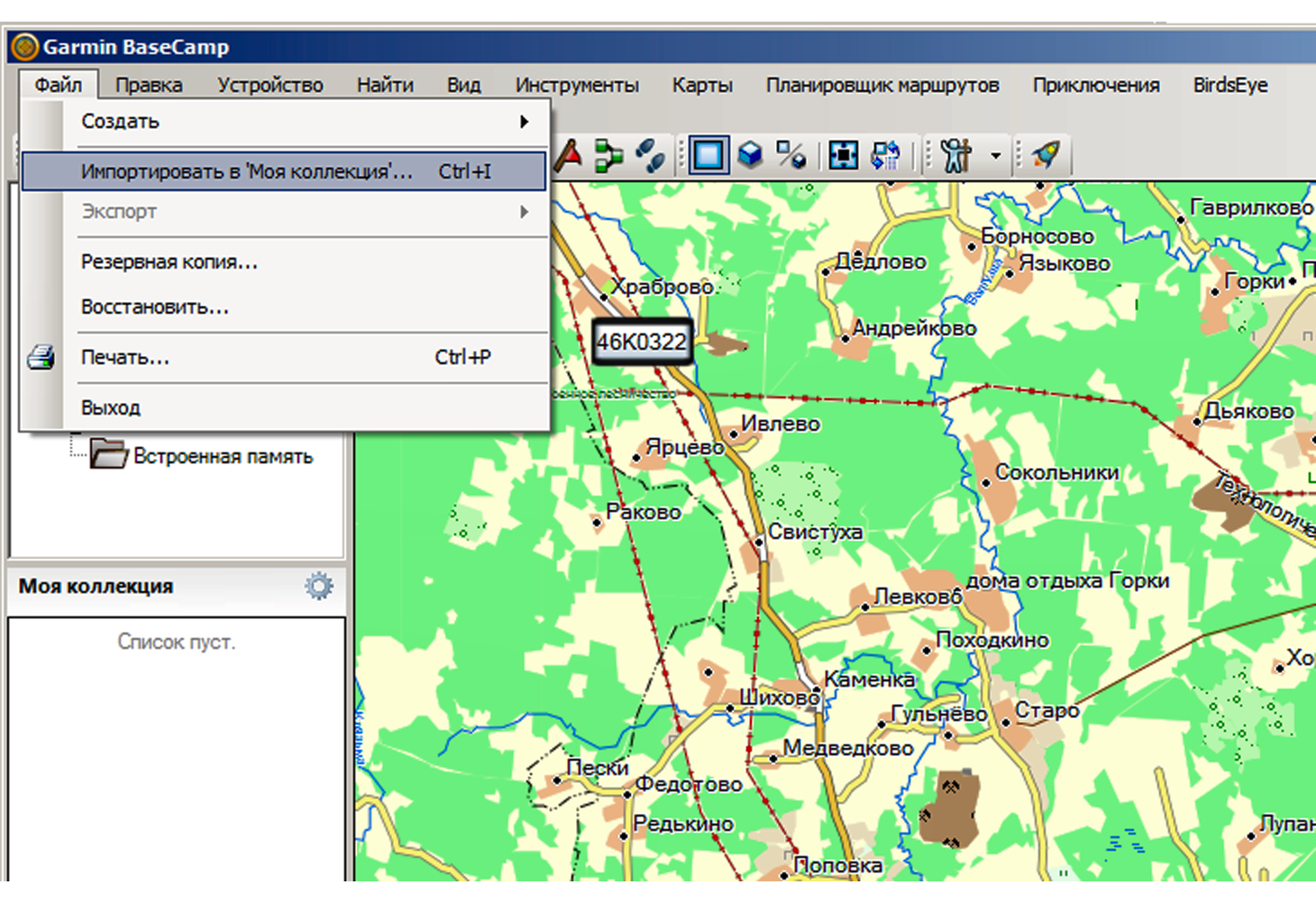
Task: Open the Приключения menu
Action: (x=1096, y=85)
